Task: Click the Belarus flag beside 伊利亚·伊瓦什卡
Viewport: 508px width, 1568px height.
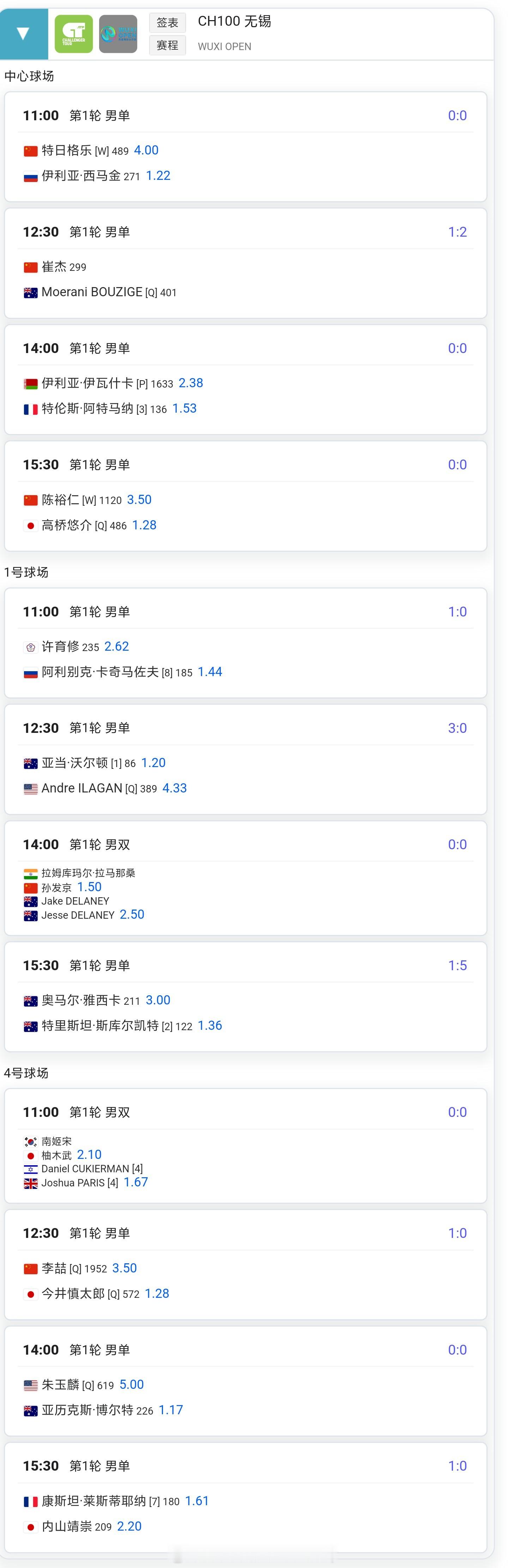Action: tap(30, 384)
